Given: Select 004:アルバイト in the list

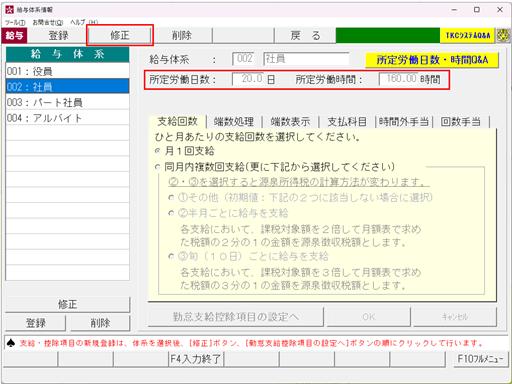Looking at the screenshot, I should 67,118.
